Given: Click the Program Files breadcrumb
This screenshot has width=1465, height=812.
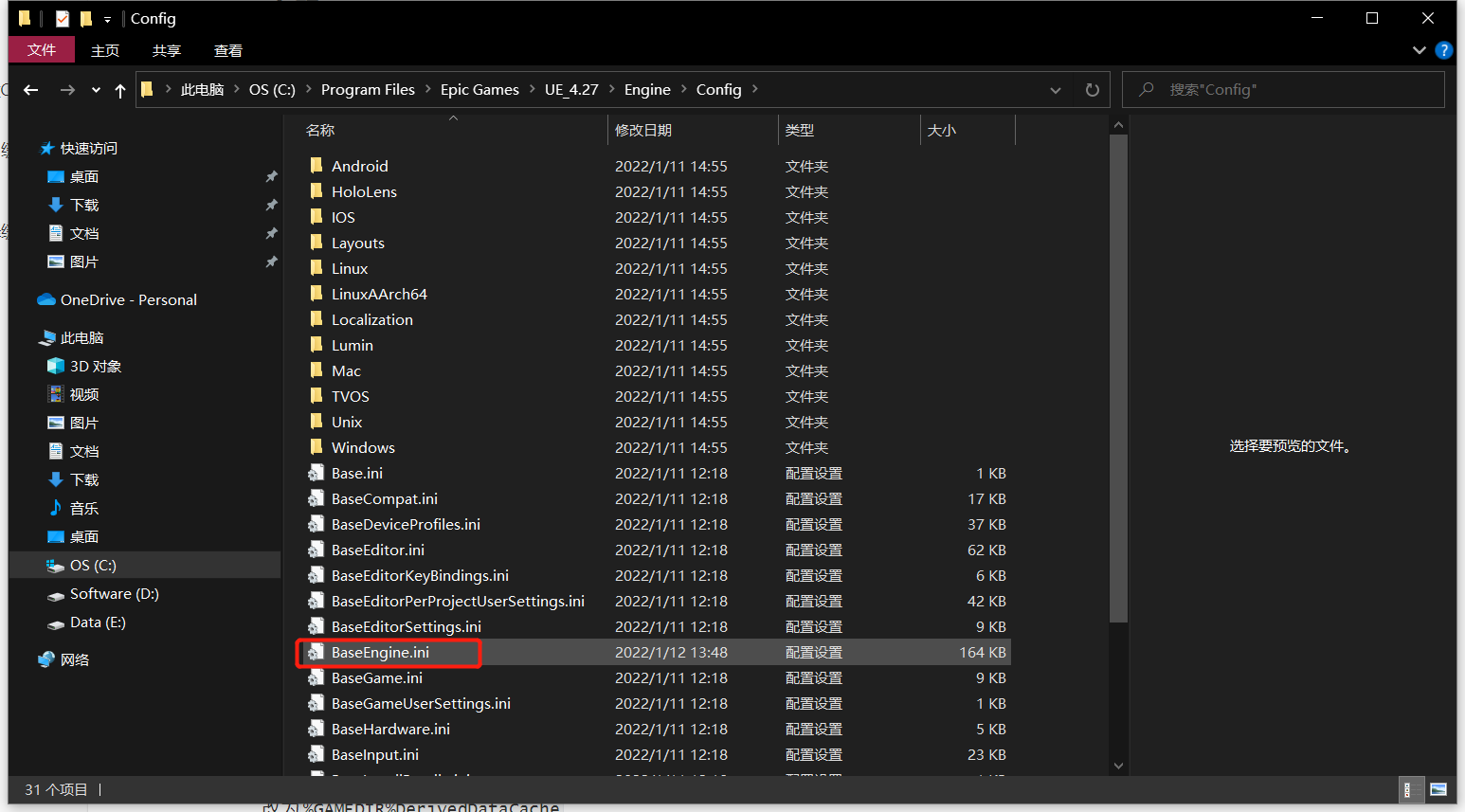Looking at the screenshot, I should point(368,89).
